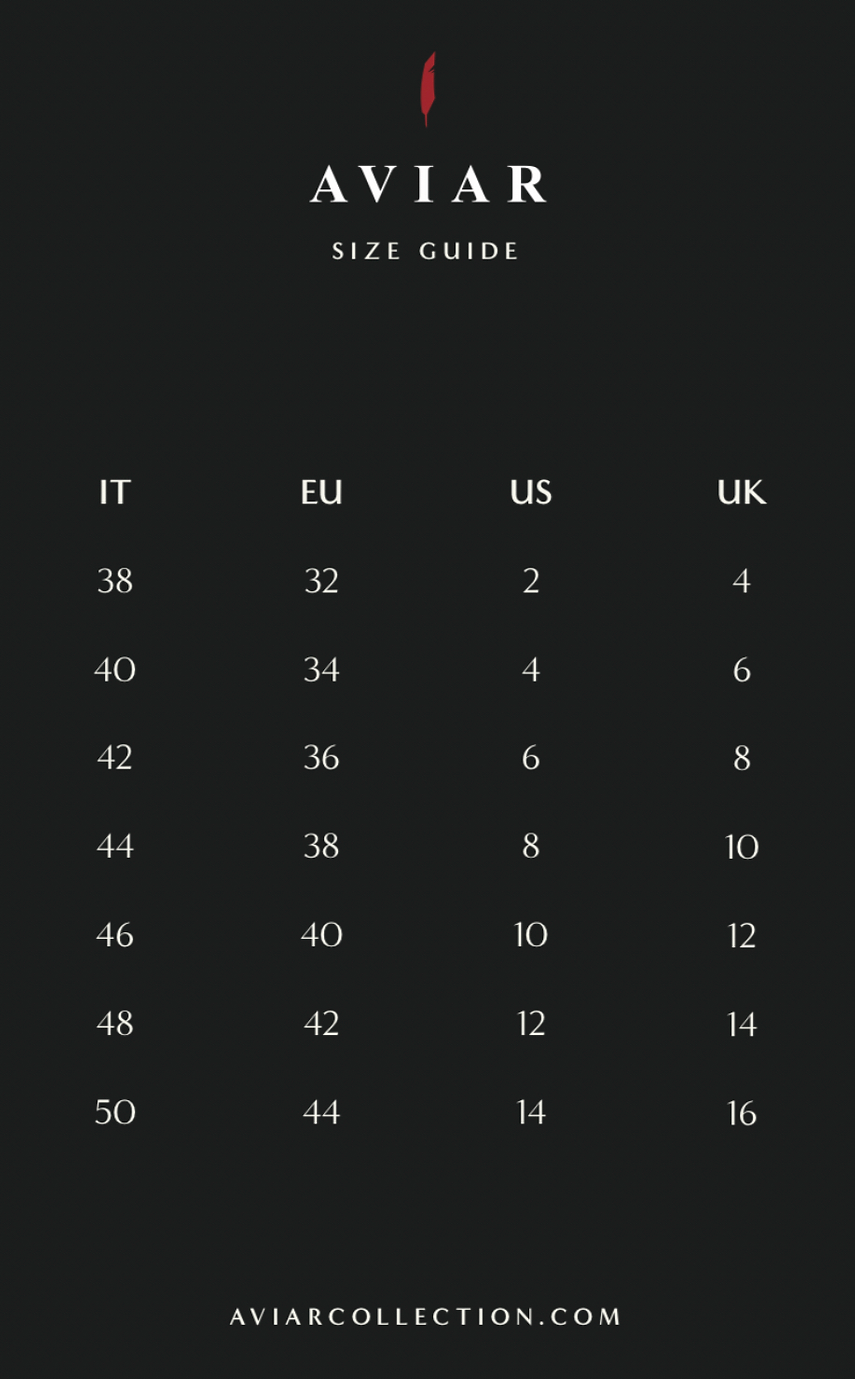Open the aviarcollection.com link
This screenshot has height=1379, width=855.
click(427, 1316)
